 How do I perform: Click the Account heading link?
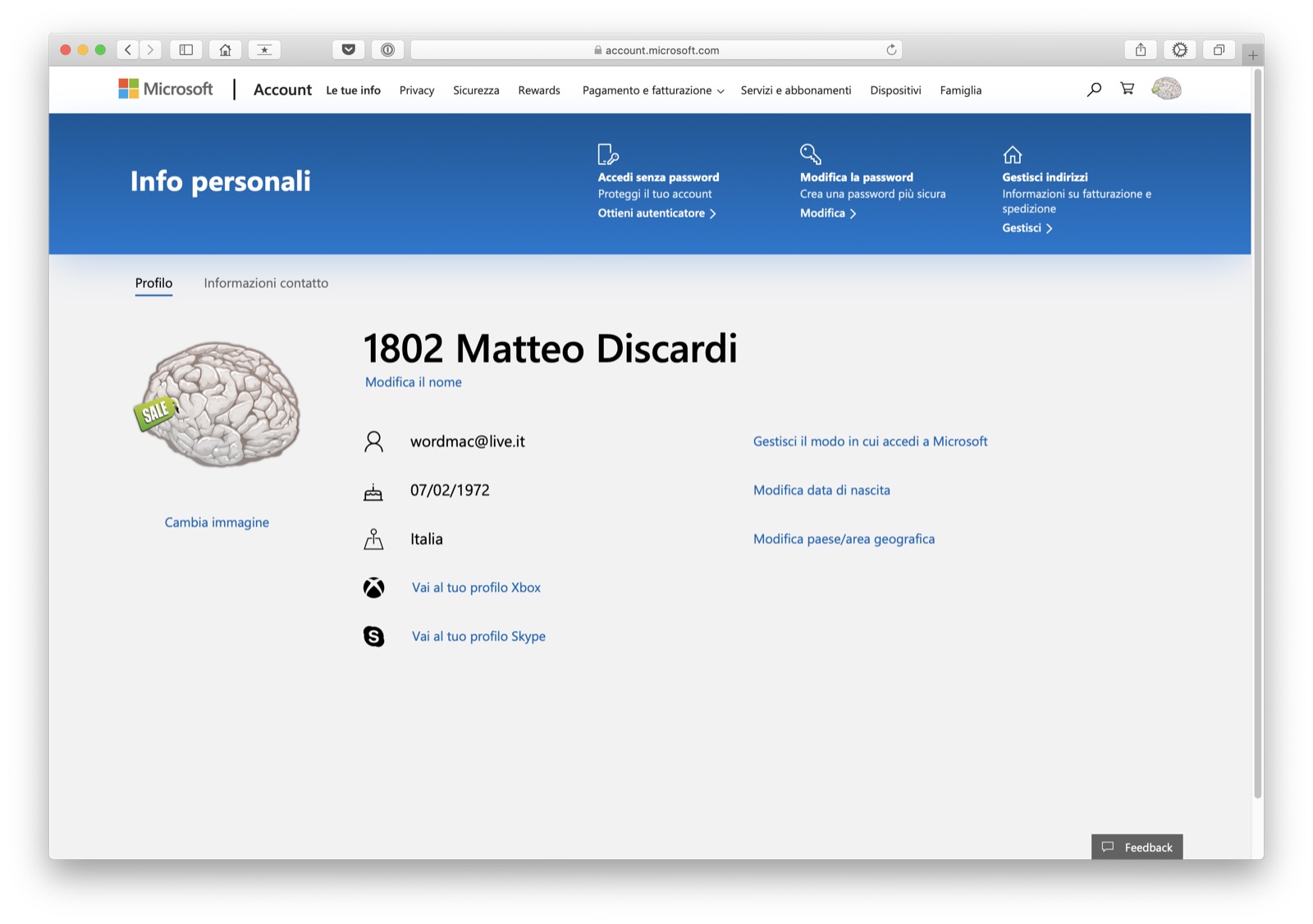[282, 89]
